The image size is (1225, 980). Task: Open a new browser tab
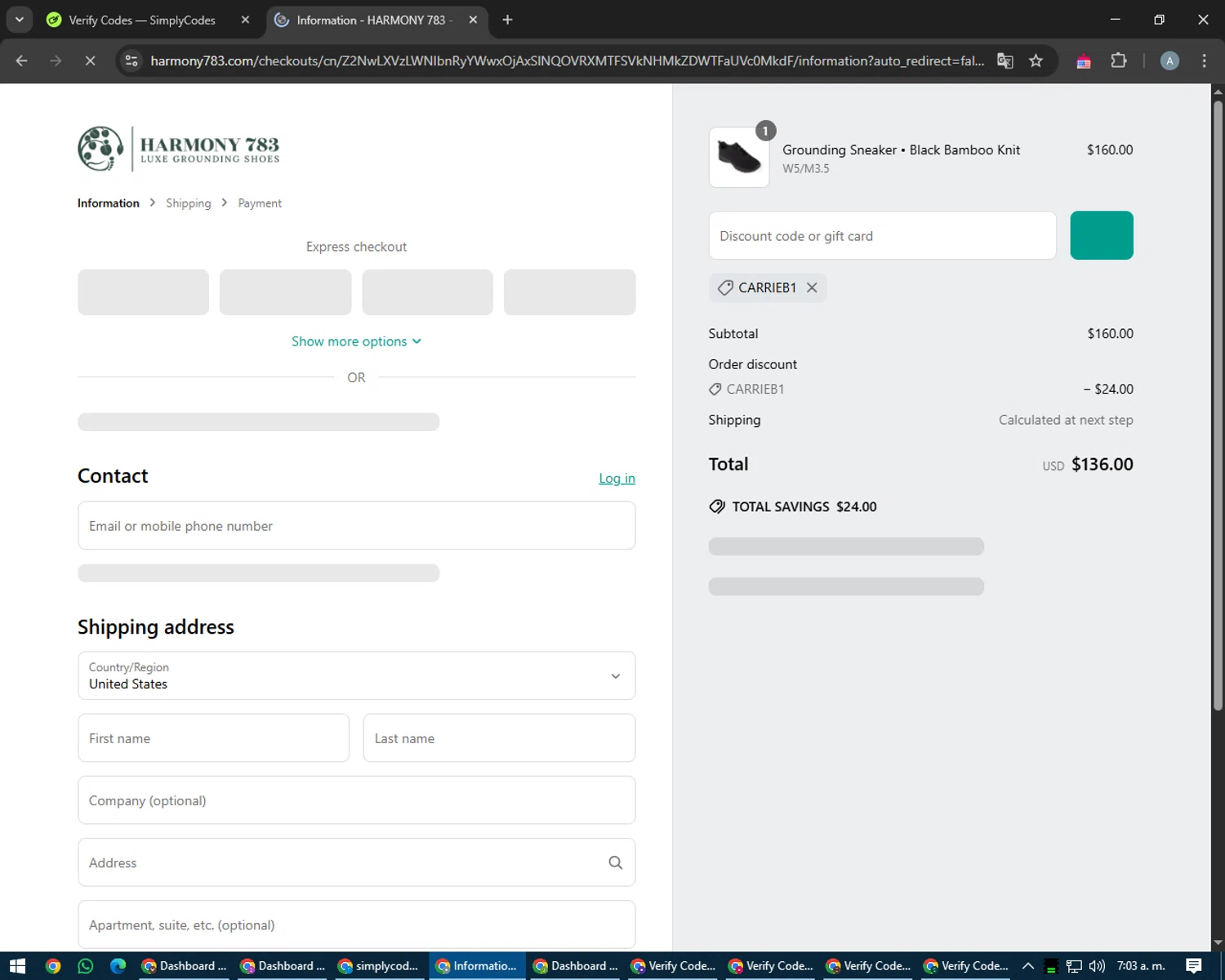pyautogui.click(x=507, y=20)
